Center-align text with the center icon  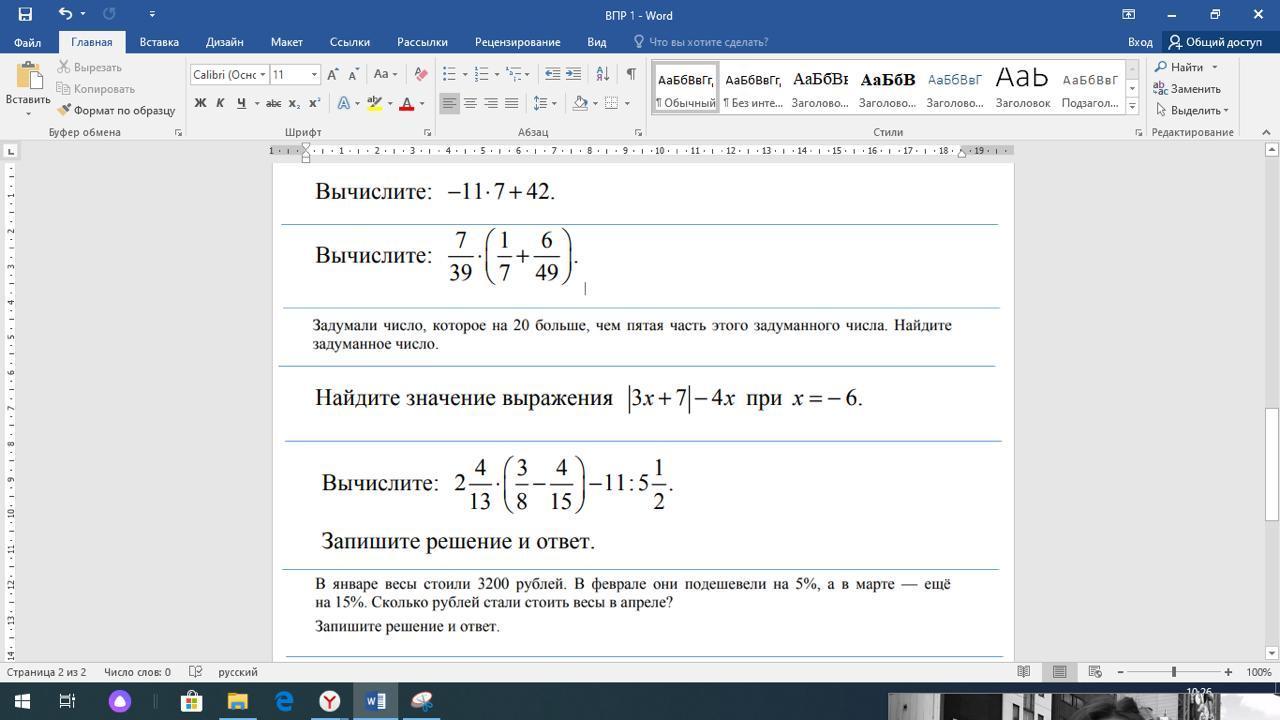point(470,103)
